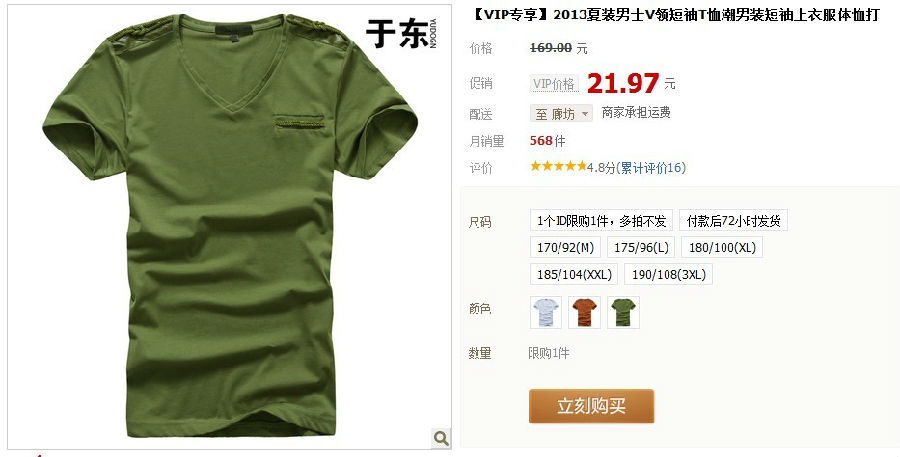Click the 于东 brand logo on image
This screenshot has width=900, height=457.
[x=401, y=33]
